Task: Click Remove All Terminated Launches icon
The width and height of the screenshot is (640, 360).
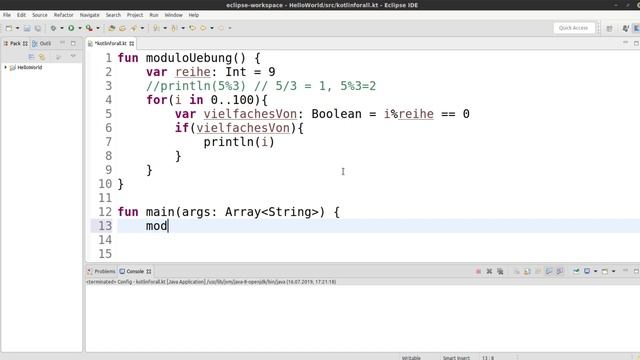Action: [x=500, y=271]
